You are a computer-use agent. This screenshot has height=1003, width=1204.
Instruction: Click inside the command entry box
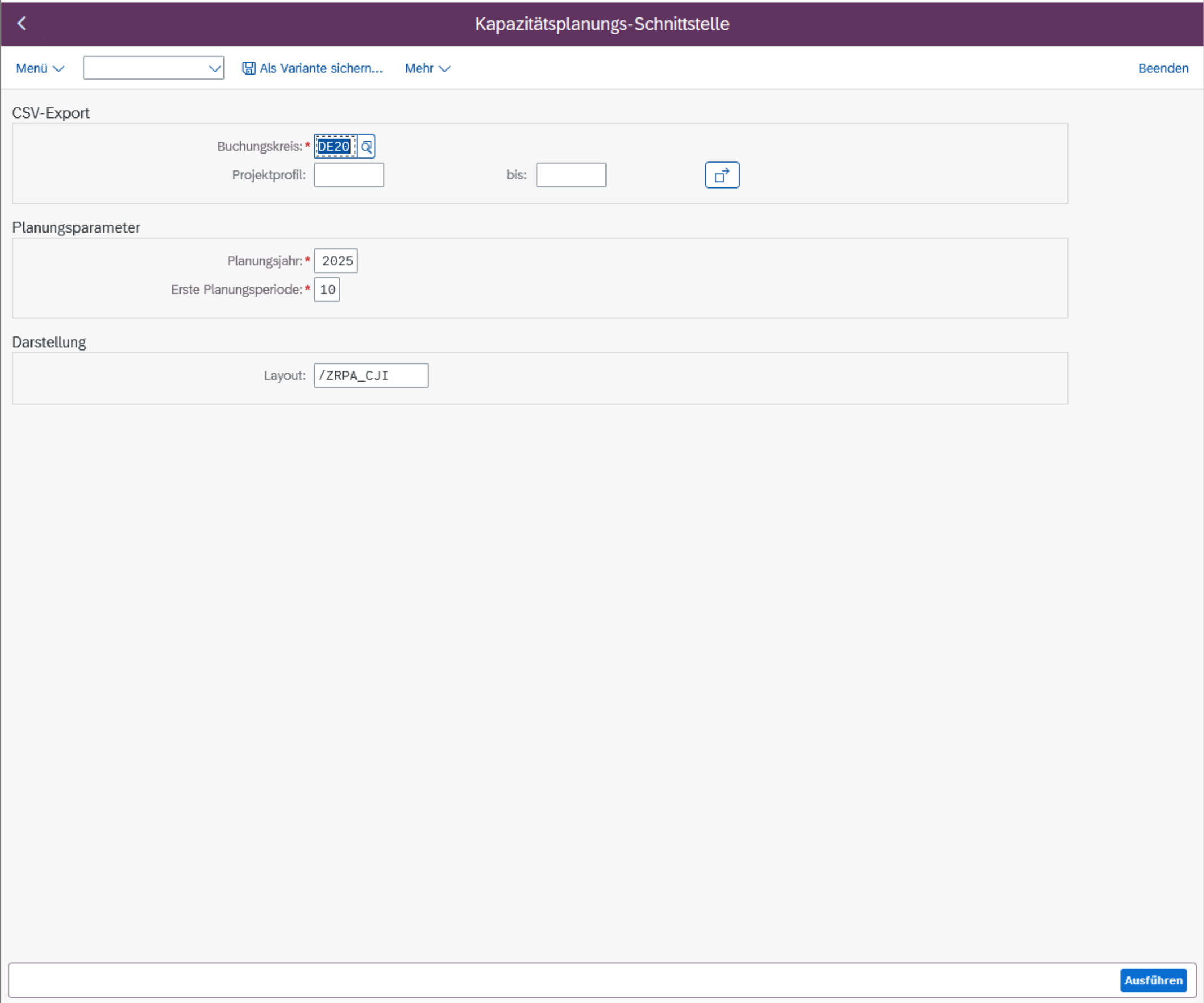pos(146,68)
